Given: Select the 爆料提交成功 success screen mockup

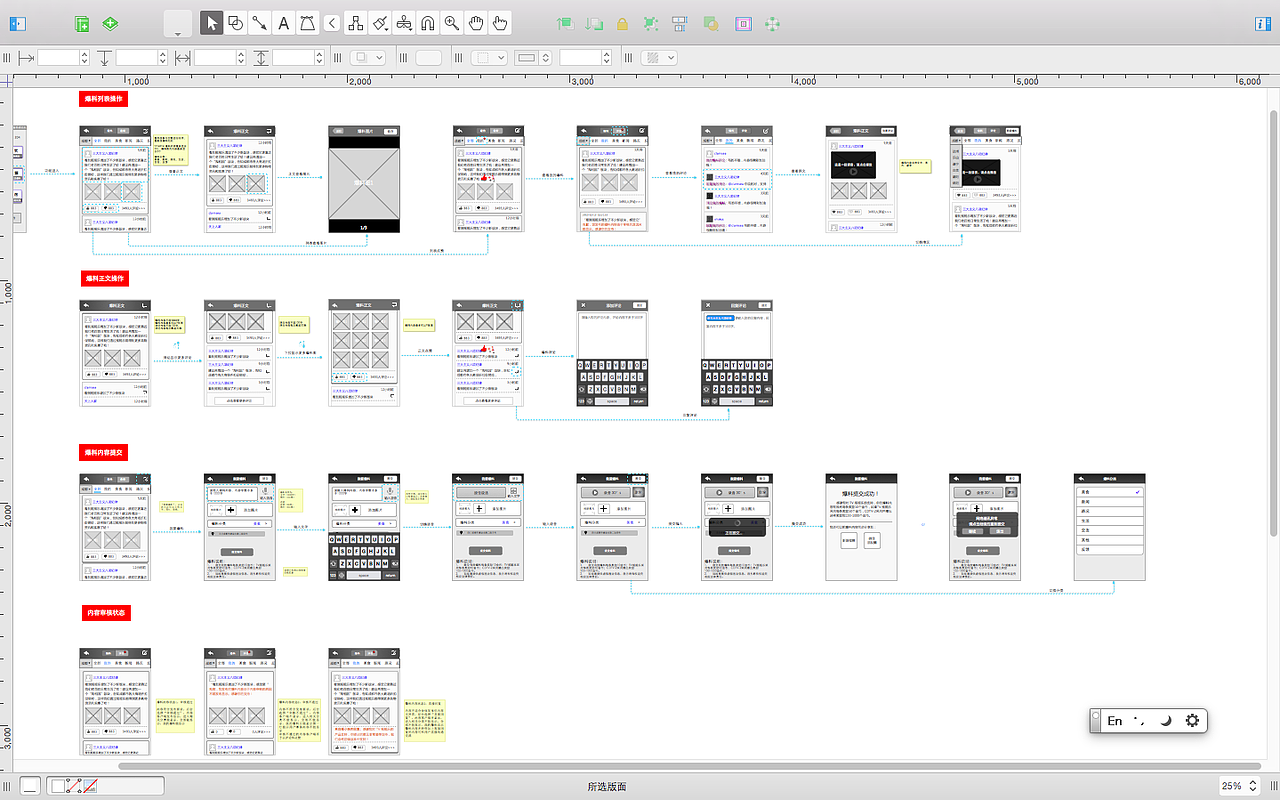Looking at the screenshot, I should click(x=861, y=527).
